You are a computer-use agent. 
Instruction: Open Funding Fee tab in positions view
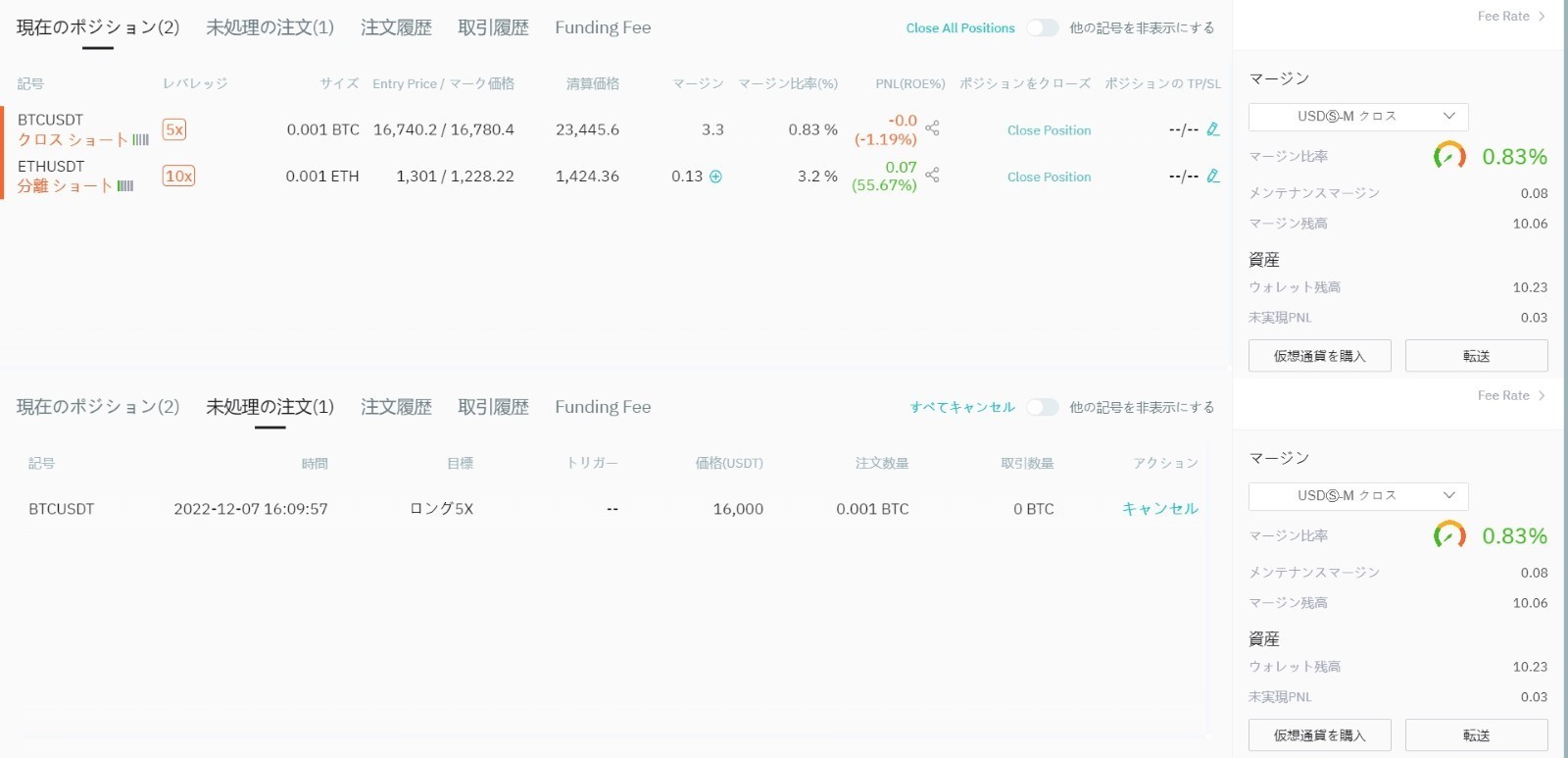(x=603, y=27)
